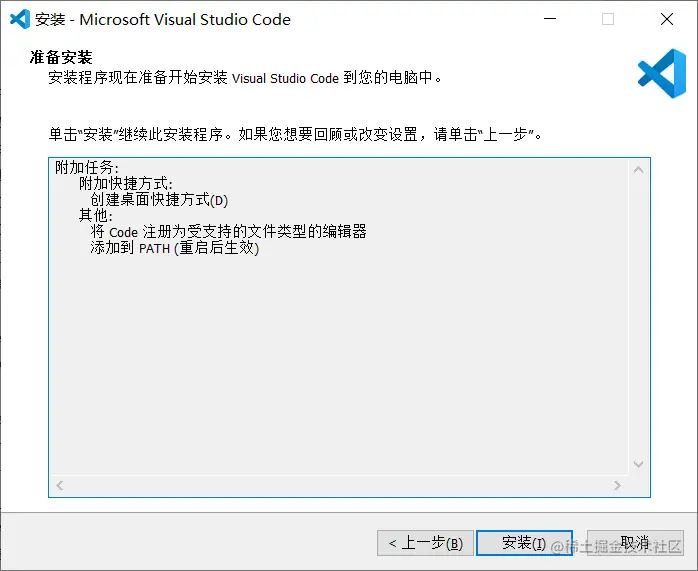This screenshot has height=571, width=698.
Task: Click the up arrow of the summary scrollbar
Action: click(638, 170)
